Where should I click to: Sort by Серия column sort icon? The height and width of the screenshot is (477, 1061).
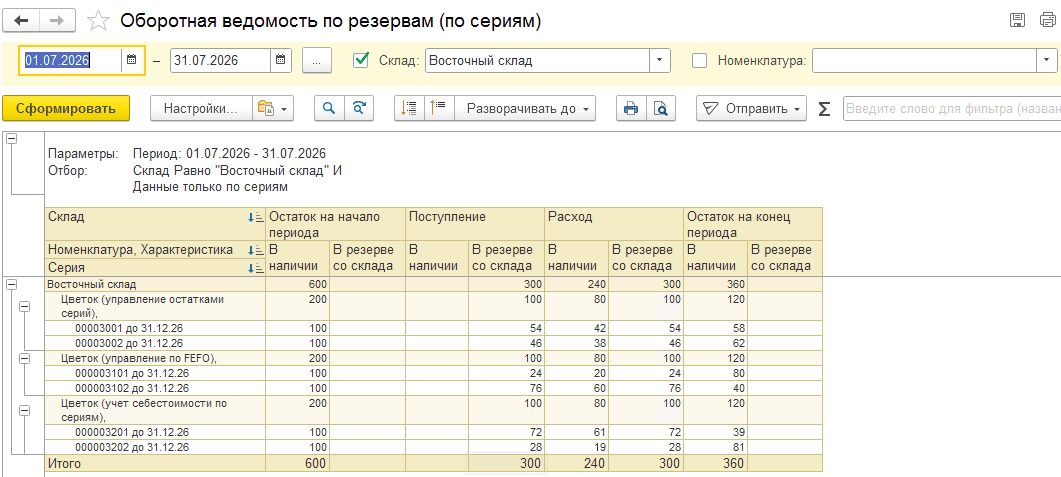pos(255,268)
